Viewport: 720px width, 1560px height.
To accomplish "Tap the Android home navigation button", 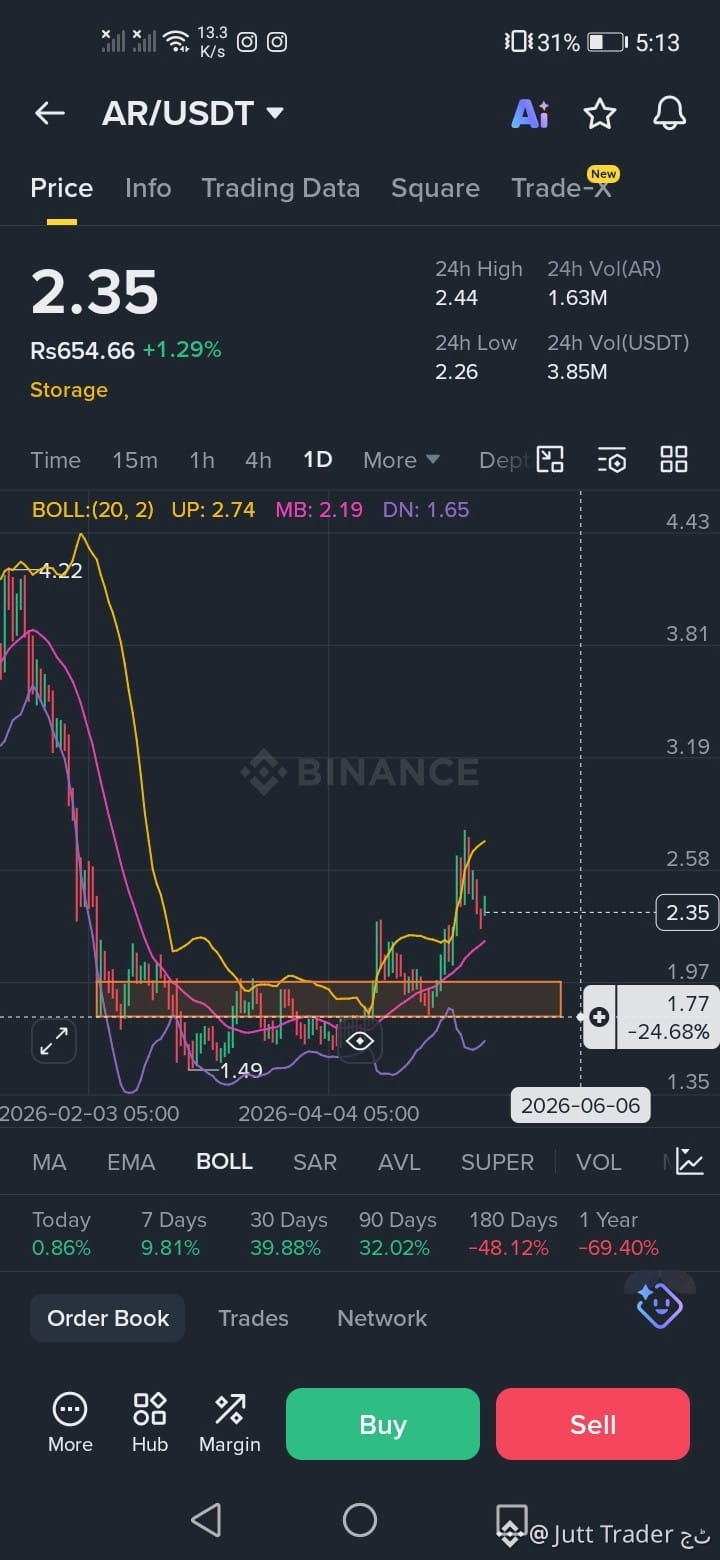I will [360, 1520].
